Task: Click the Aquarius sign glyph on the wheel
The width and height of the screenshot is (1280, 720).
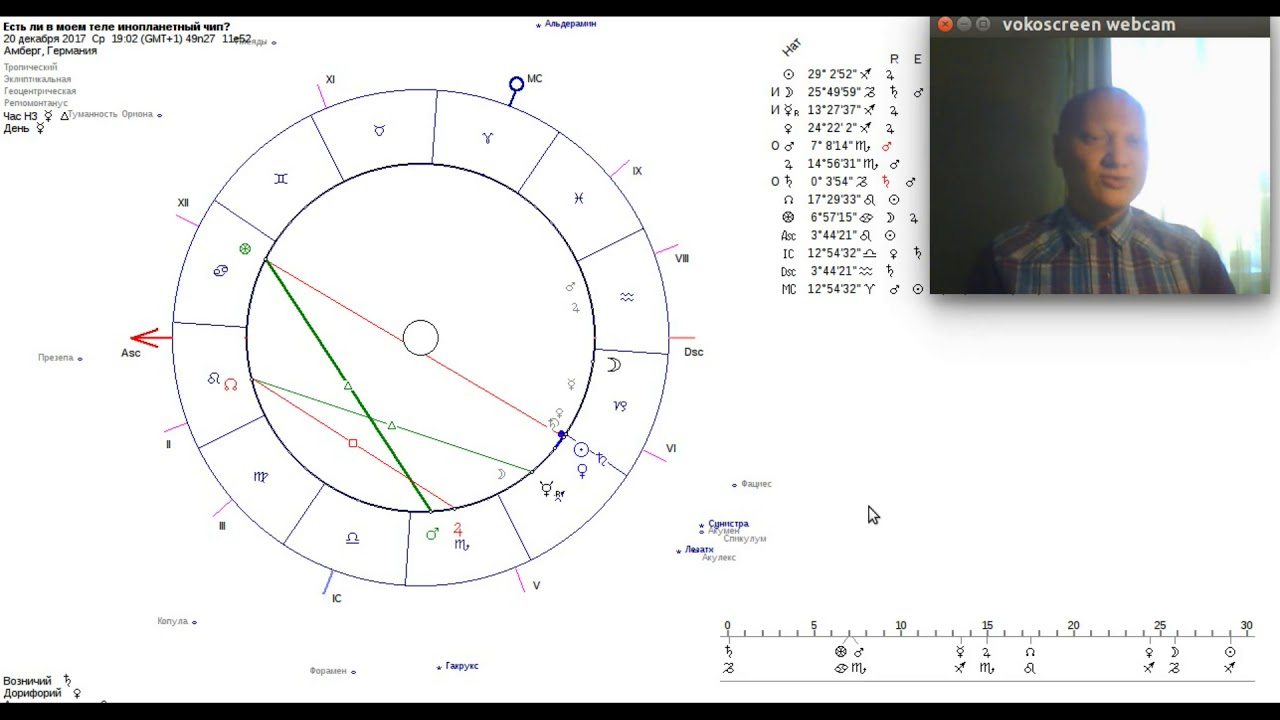Action: [x=626, y=297]
